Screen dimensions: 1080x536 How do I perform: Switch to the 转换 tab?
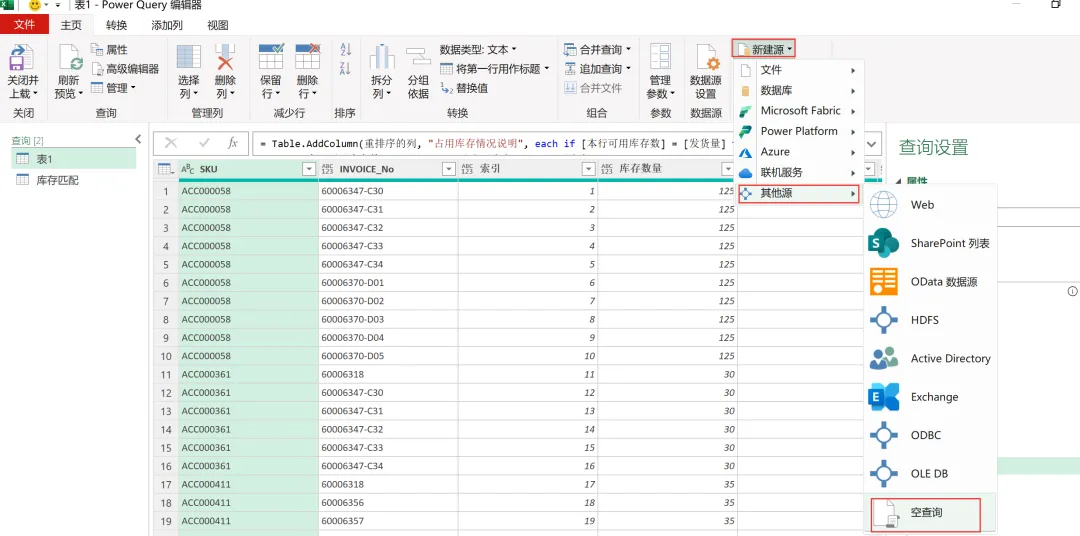pyautogui.click(x=116, y=25)
